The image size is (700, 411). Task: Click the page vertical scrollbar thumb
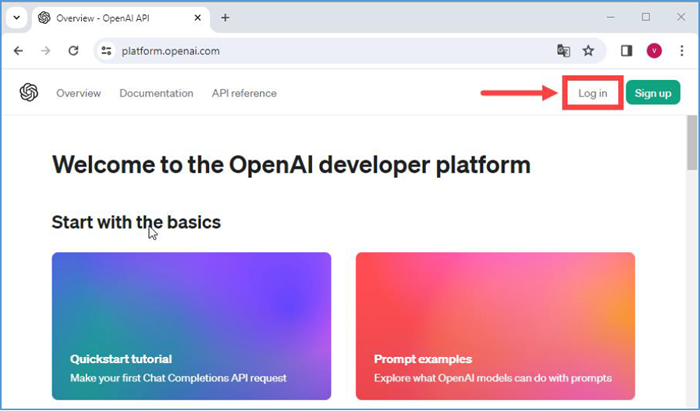pyautogui.click(x=692, y=143)
